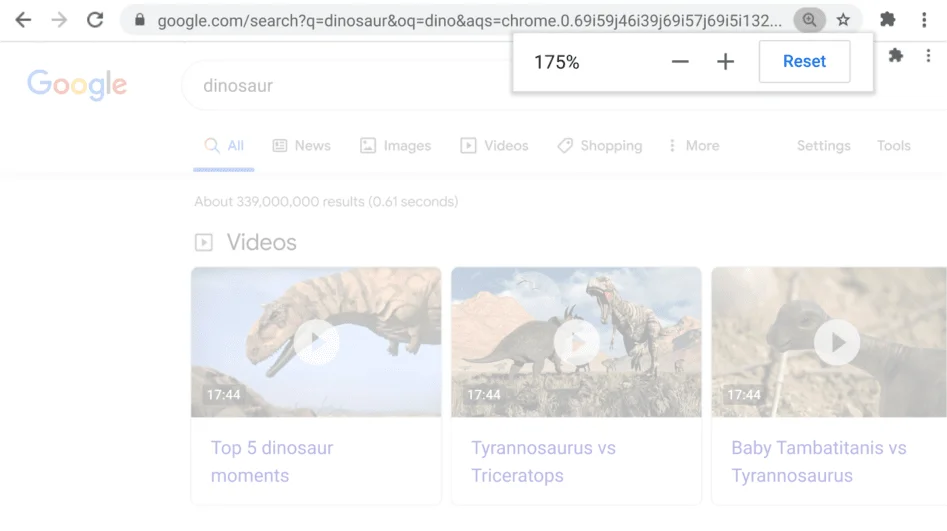Increase zoom with plus button
947x531 pixels.
[726, 62]
